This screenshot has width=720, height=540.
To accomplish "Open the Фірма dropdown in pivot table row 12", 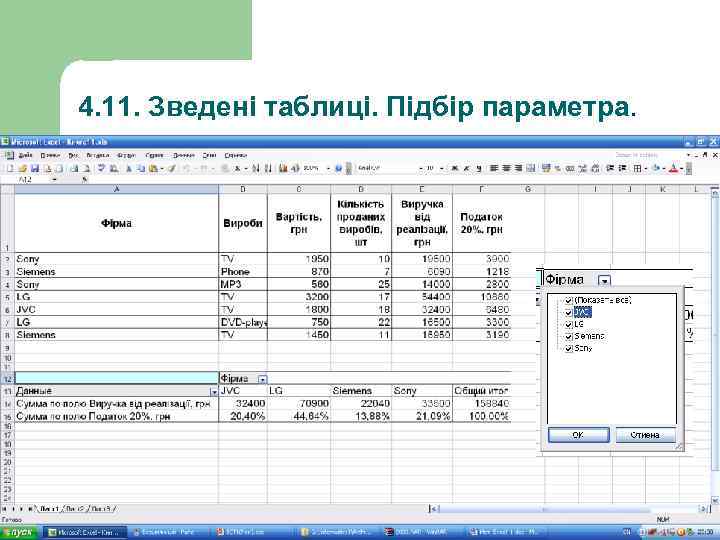I will pos(262,379).
